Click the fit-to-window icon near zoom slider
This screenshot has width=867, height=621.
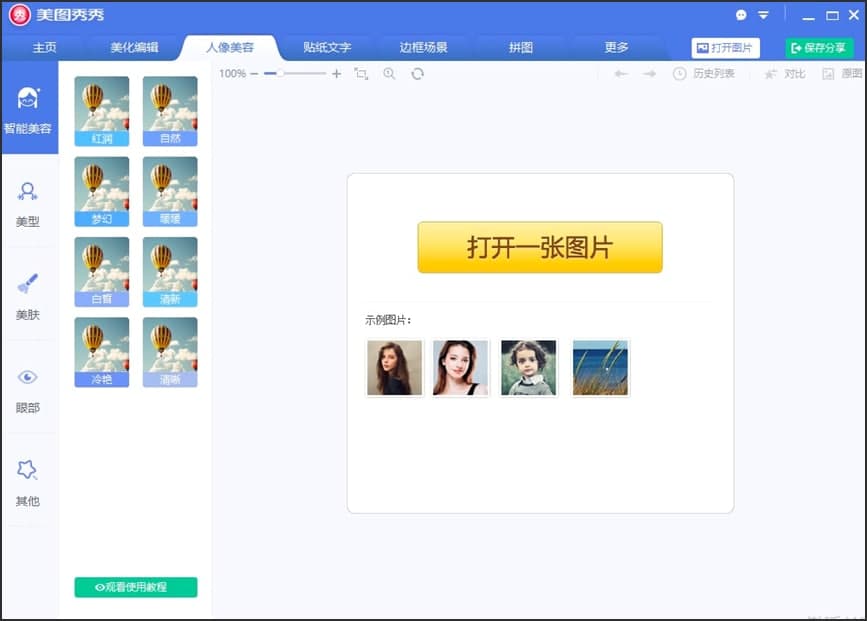[x=361, y=73]
